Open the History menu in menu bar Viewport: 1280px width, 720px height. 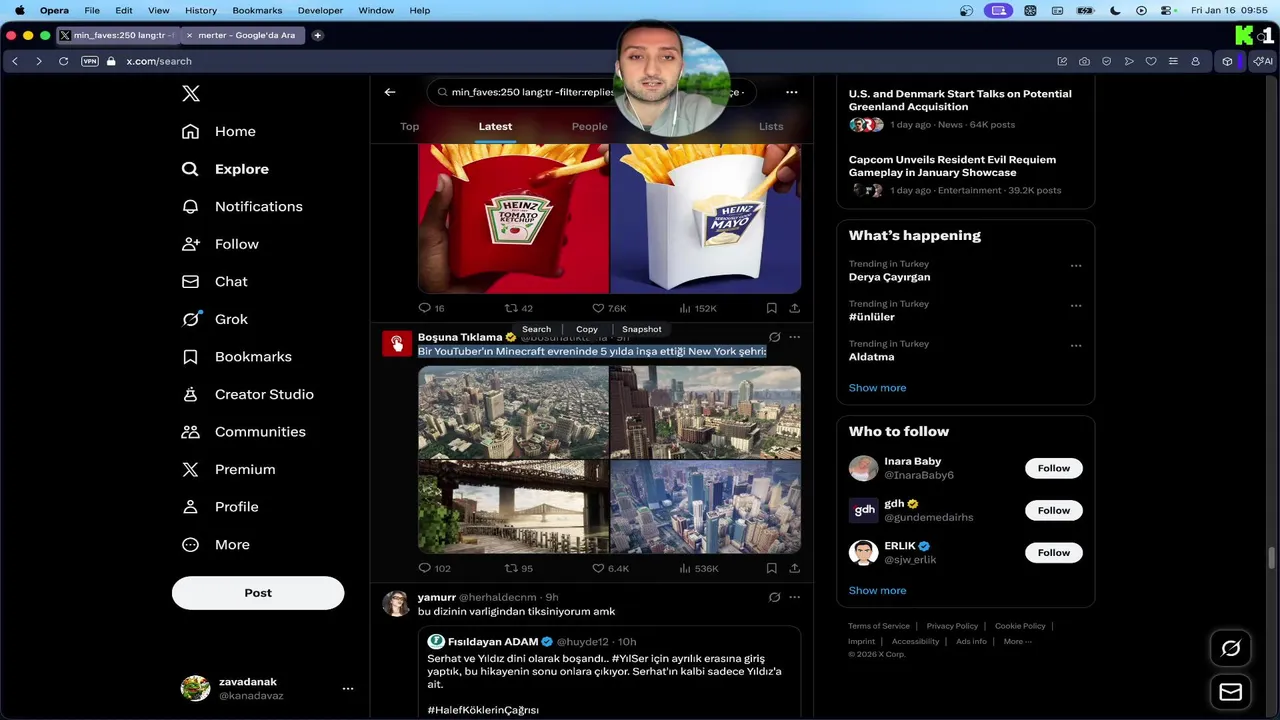click(201, 10)
